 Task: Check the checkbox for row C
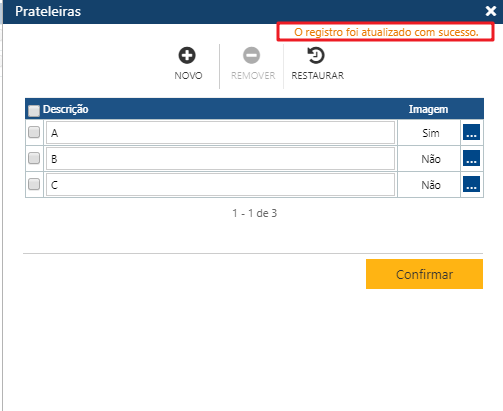[x=34, y=184]
